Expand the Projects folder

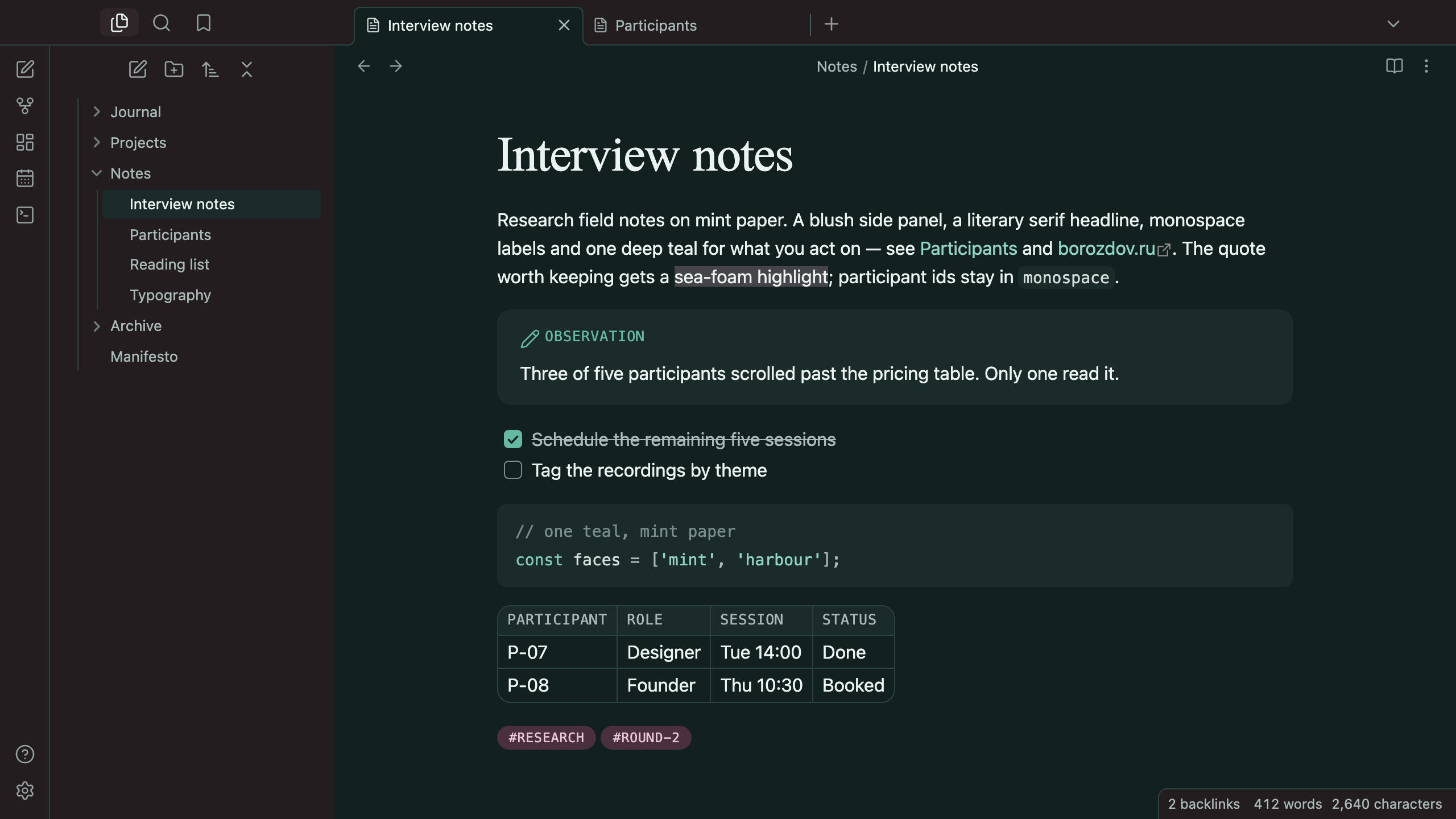[x=97, y=143]
